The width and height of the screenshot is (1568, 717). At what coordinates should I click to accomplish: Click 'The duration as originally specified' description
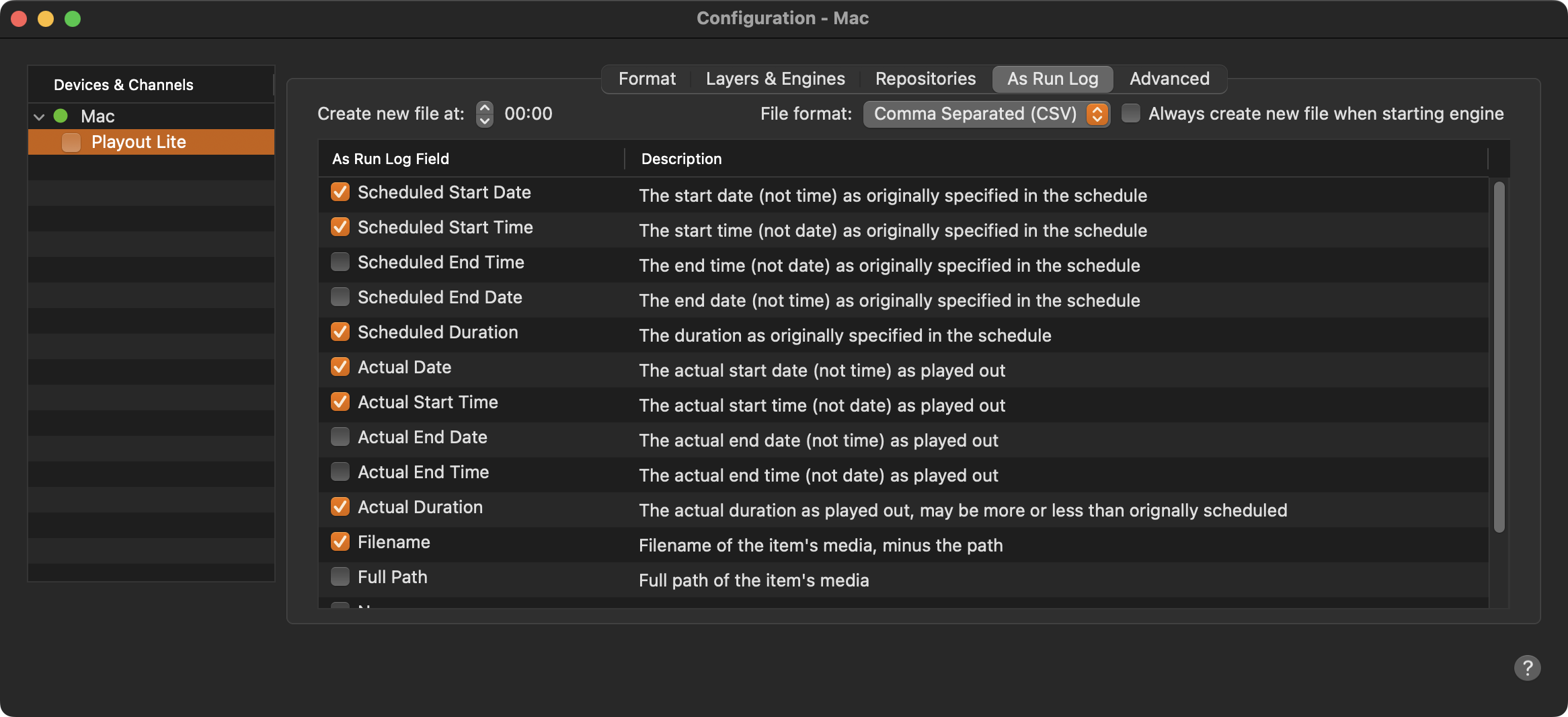845,336
